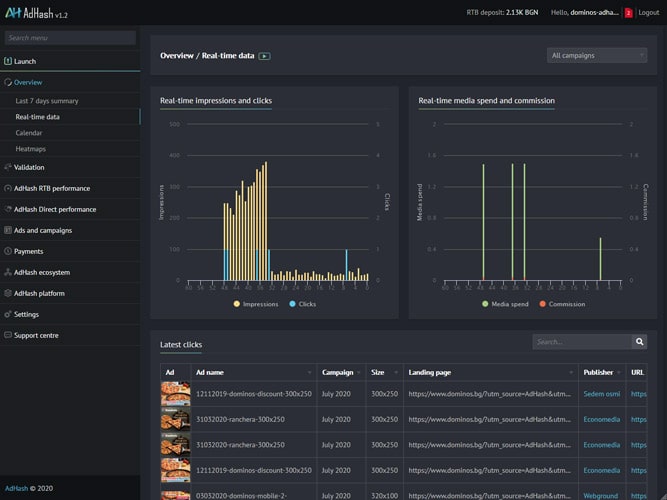This screenshot has height=500, width=667.
Task: Click the Settings gear icon in sidebar
Action: pos(7,314)
